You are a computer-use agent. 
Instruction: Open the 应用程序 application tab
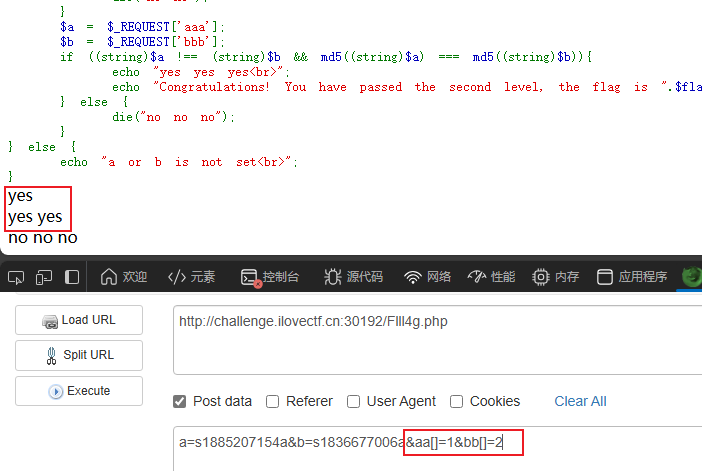(x=632, y=277)
